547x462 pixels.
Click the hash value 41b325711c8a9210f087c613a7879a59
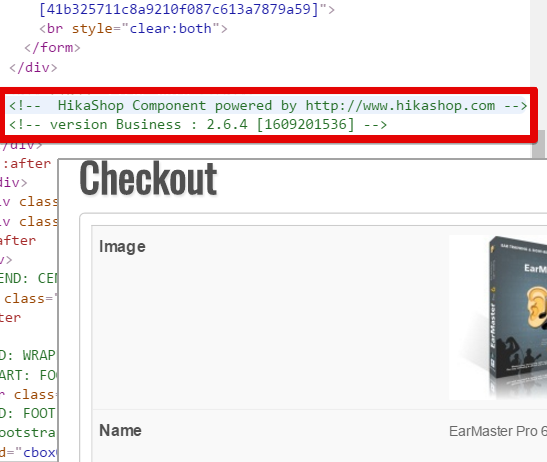[179, 9]
